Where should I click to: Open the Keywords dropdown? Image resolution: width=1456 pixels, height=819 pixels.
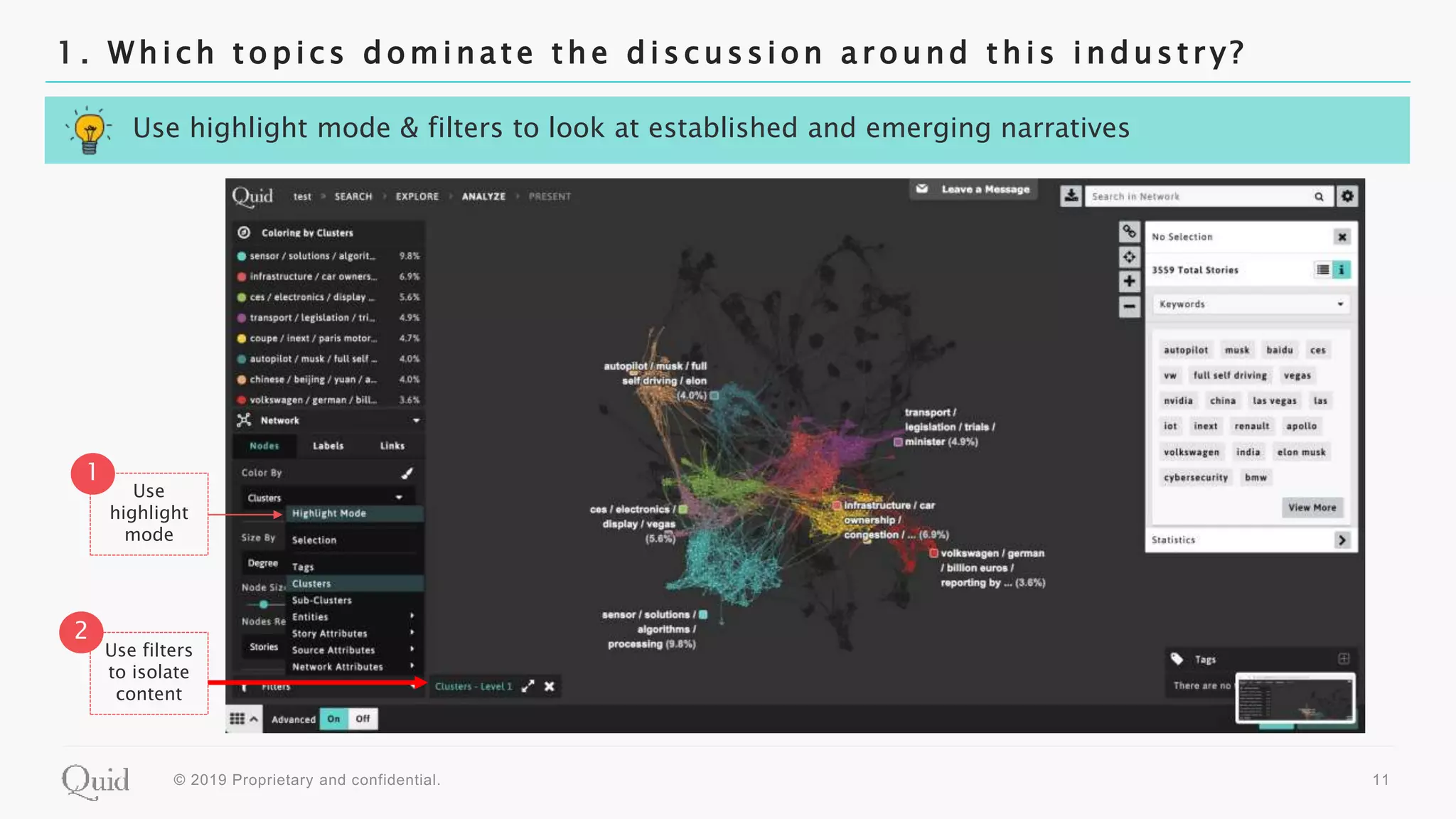pyautogui.click(x=1251, y=304)
